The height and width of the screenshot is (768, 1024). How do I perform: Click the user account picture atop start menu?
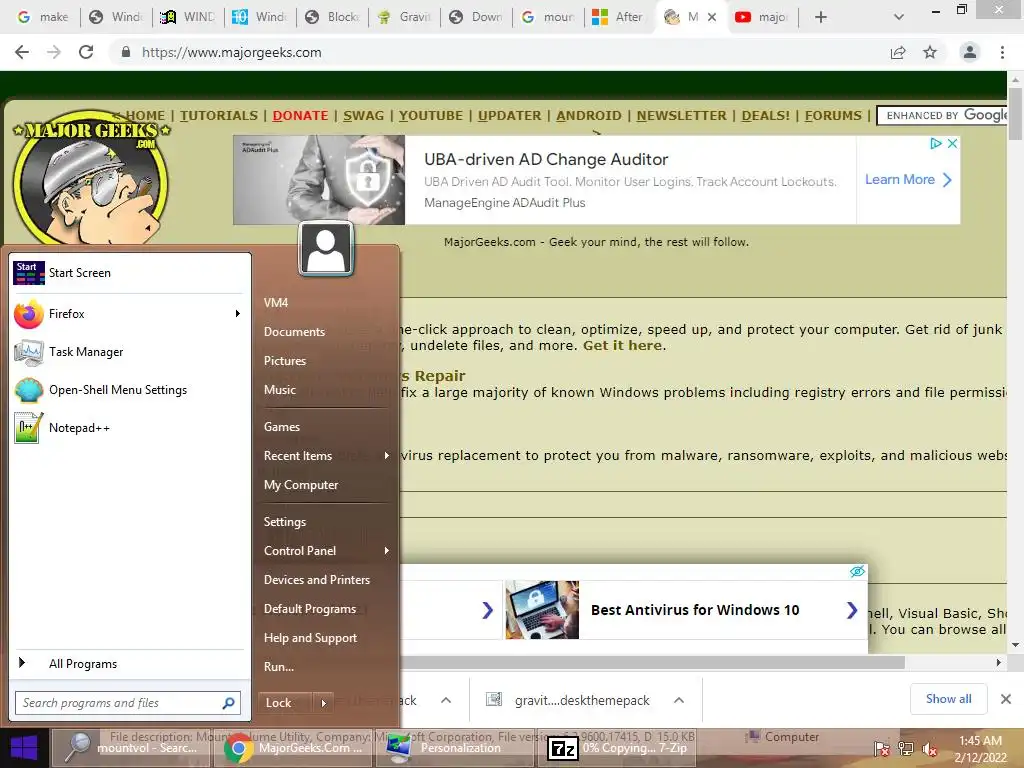coord(326,249)
